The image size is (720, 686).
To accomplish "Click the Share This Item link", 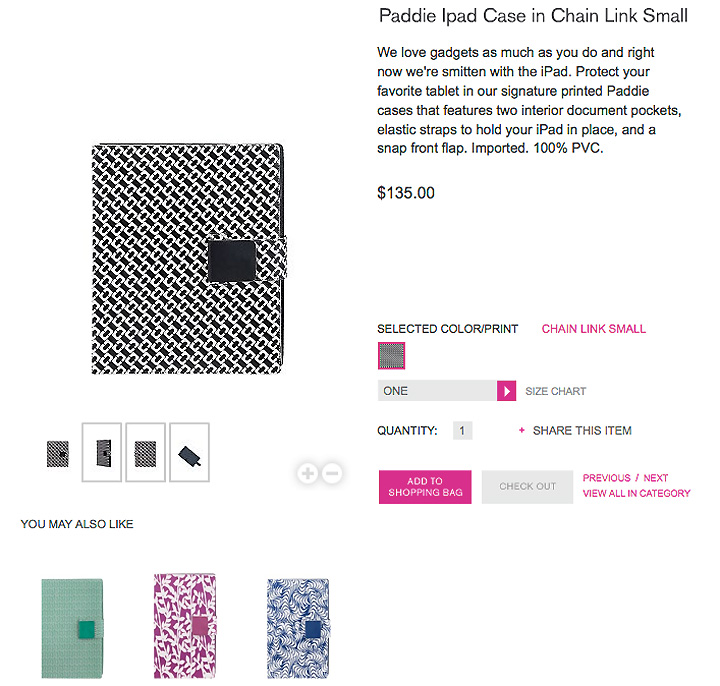I will pos(582,431).
